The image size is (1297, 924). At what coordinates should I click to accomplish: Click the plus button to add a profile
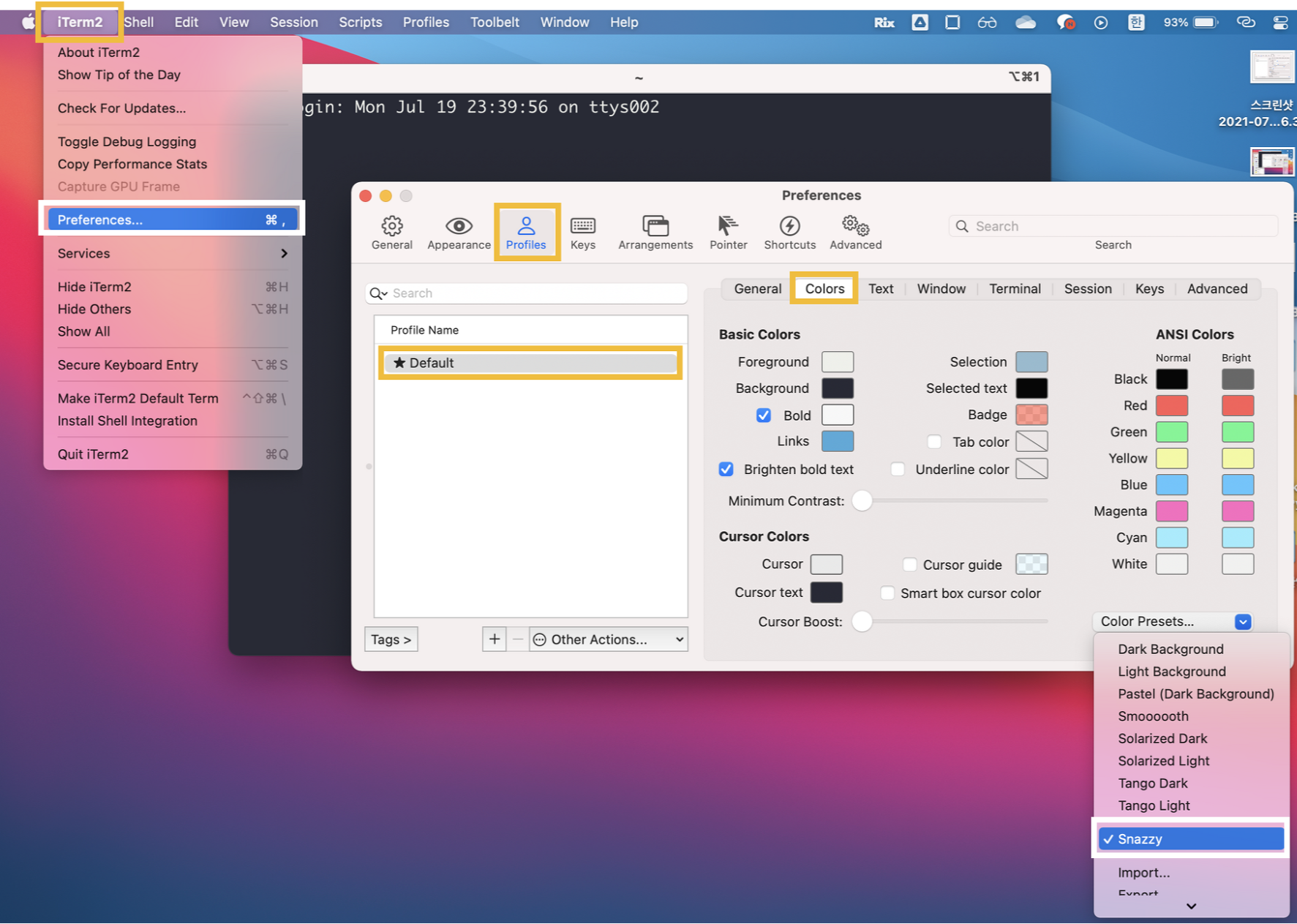(x=495, y=639)
